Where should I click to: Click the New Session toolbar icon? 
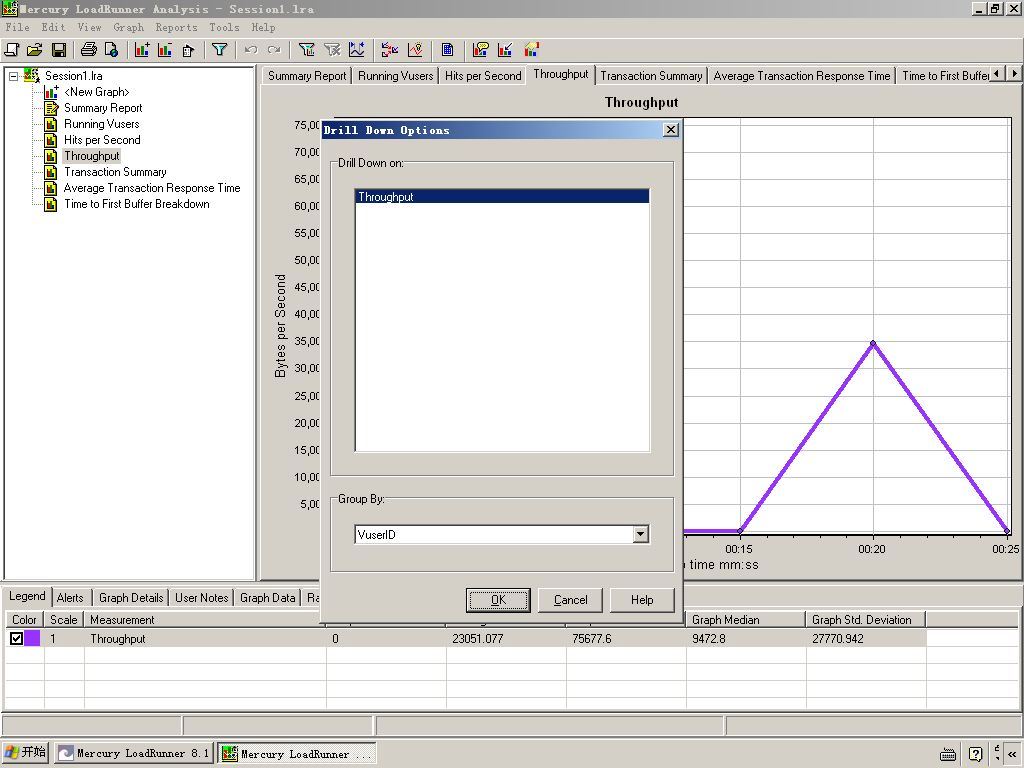[12, 50]
